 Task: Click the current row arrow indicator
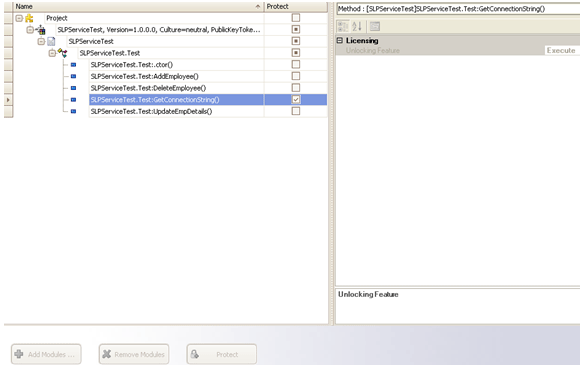coord(8,100)
